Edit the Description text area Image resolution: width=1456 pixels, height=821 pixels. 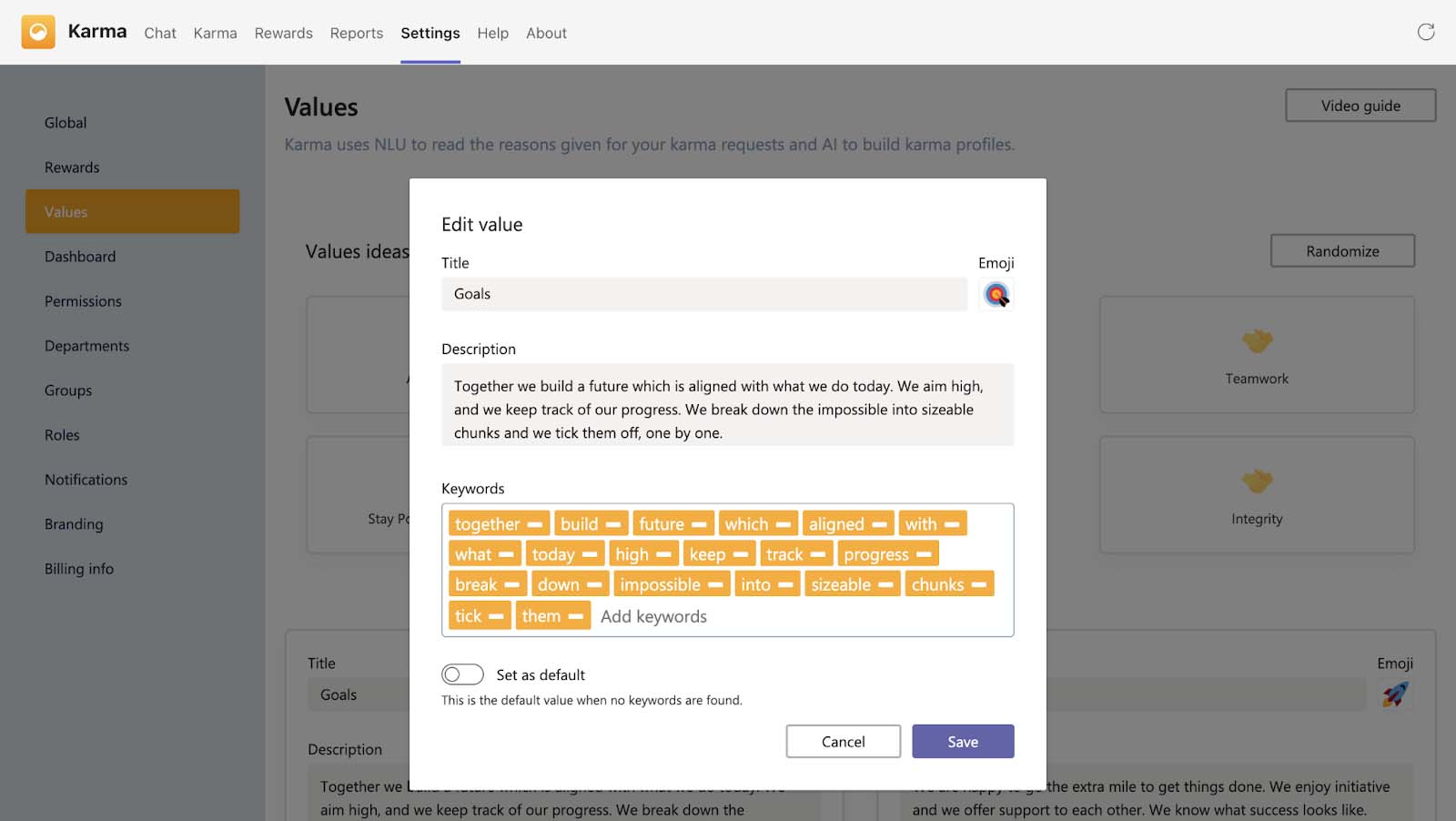[x=727, y=409]
